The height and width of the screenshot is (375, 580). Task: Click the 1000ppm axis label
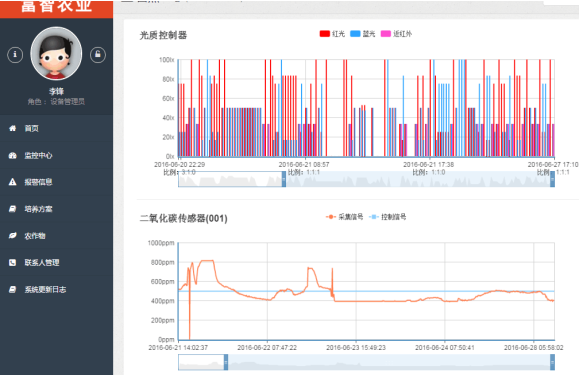click(161, 243)
